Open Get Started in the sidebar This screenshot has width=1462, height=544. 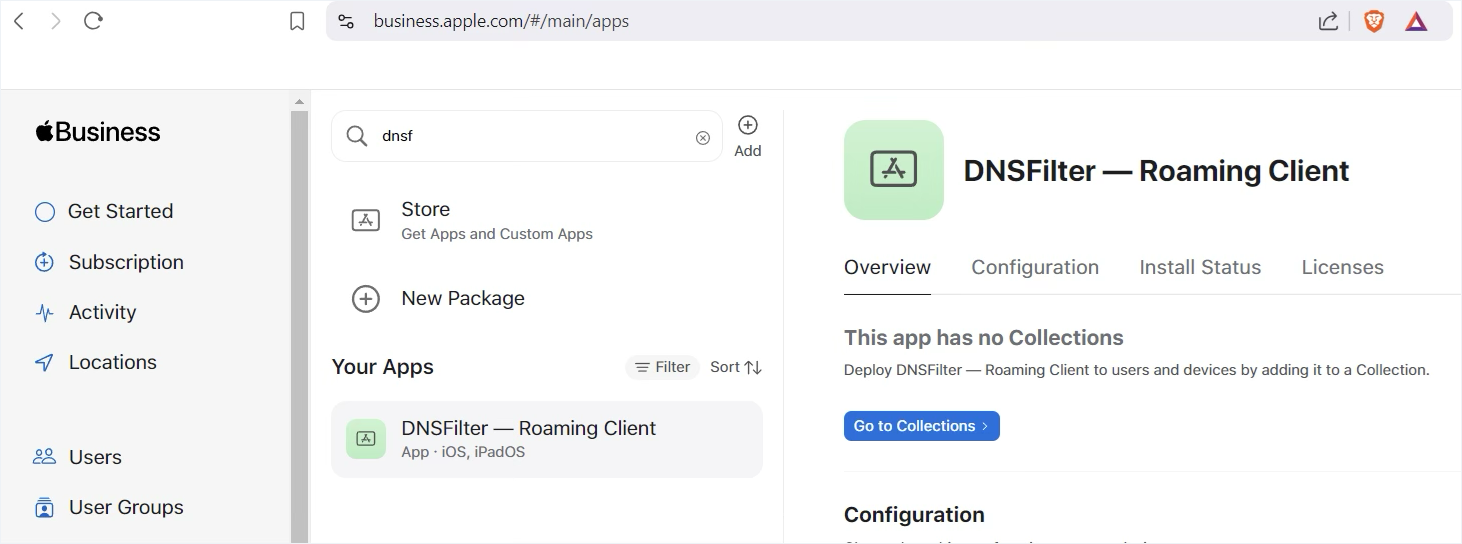120,211
